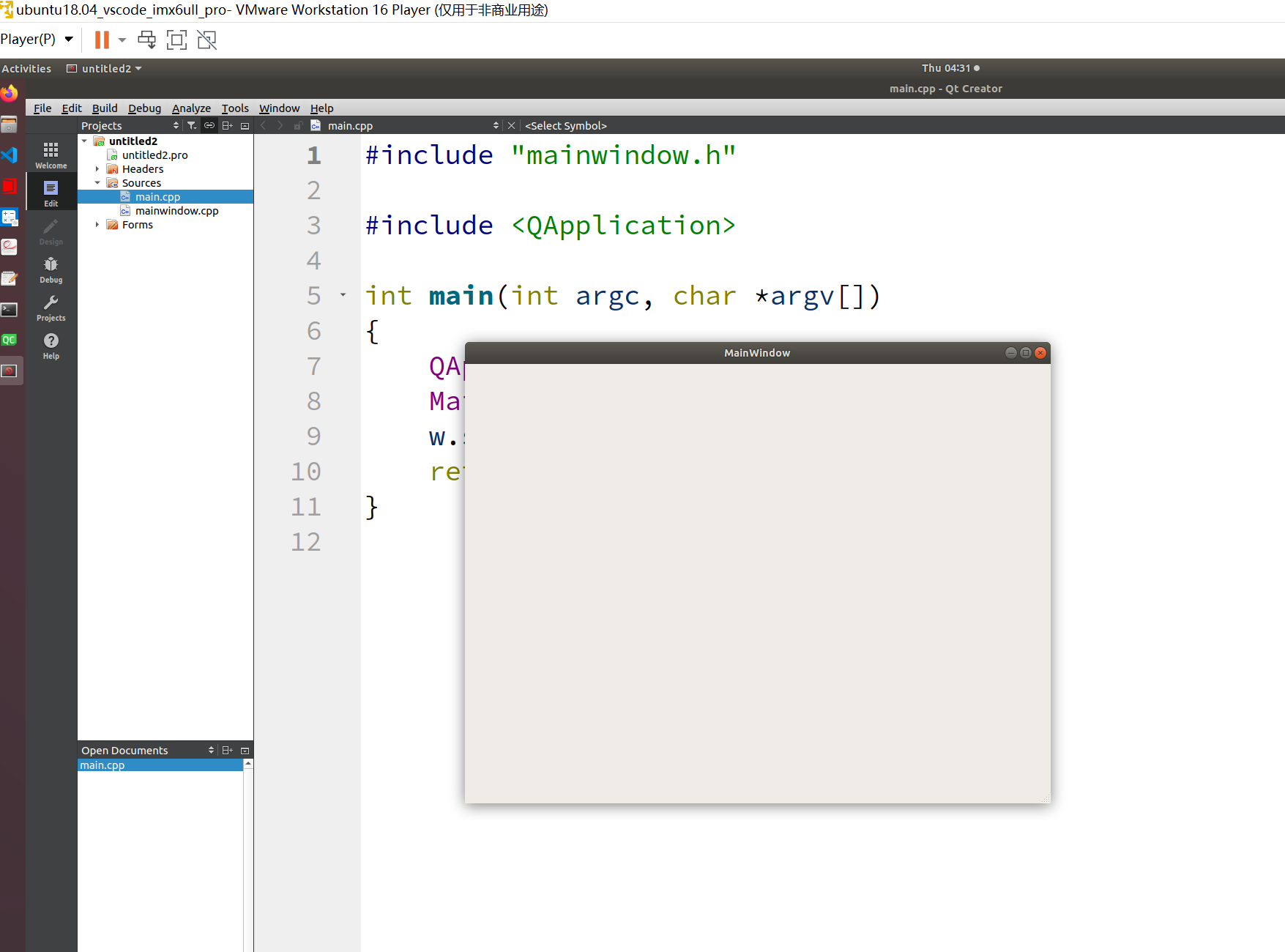Open the Terminal from the dock
The width and height of the screenshot is (1285, 952).
(10, 309)
